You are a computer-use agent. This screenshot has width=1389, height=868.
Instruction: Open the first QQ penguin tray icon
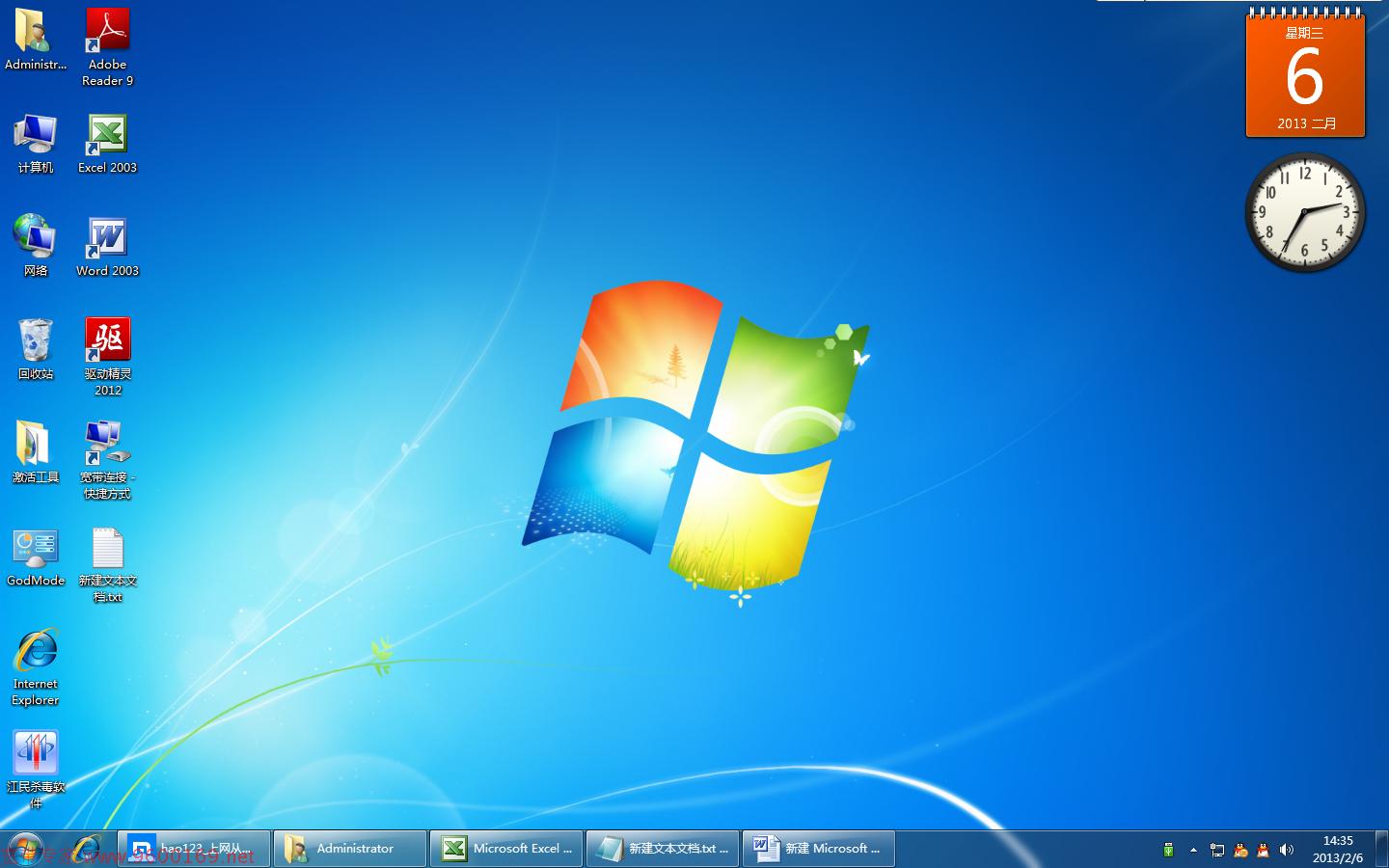[x=1240, y=850]
